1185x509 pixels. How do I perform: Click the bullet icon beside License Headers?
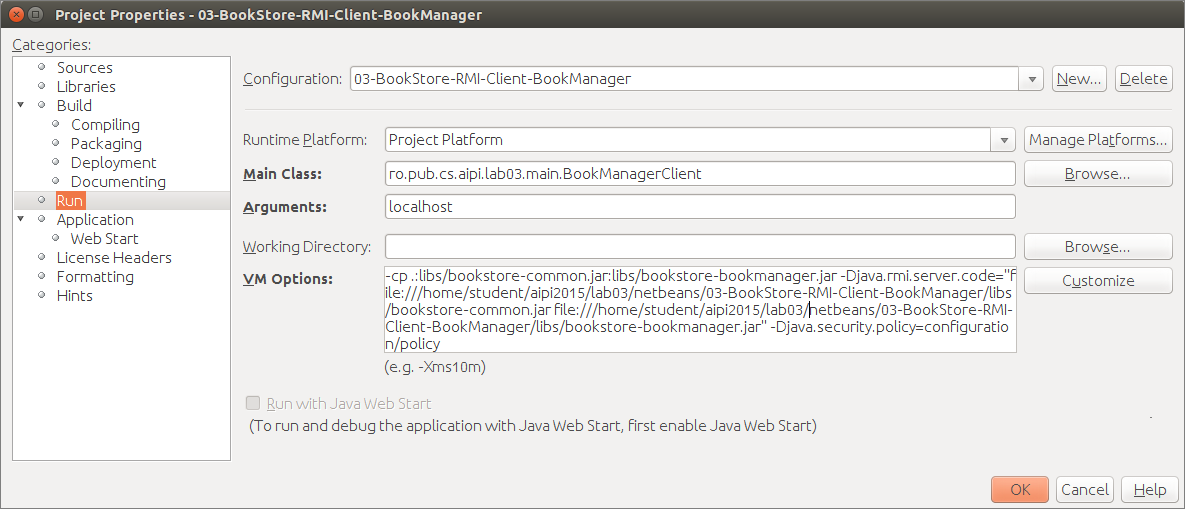pos(42,258)
